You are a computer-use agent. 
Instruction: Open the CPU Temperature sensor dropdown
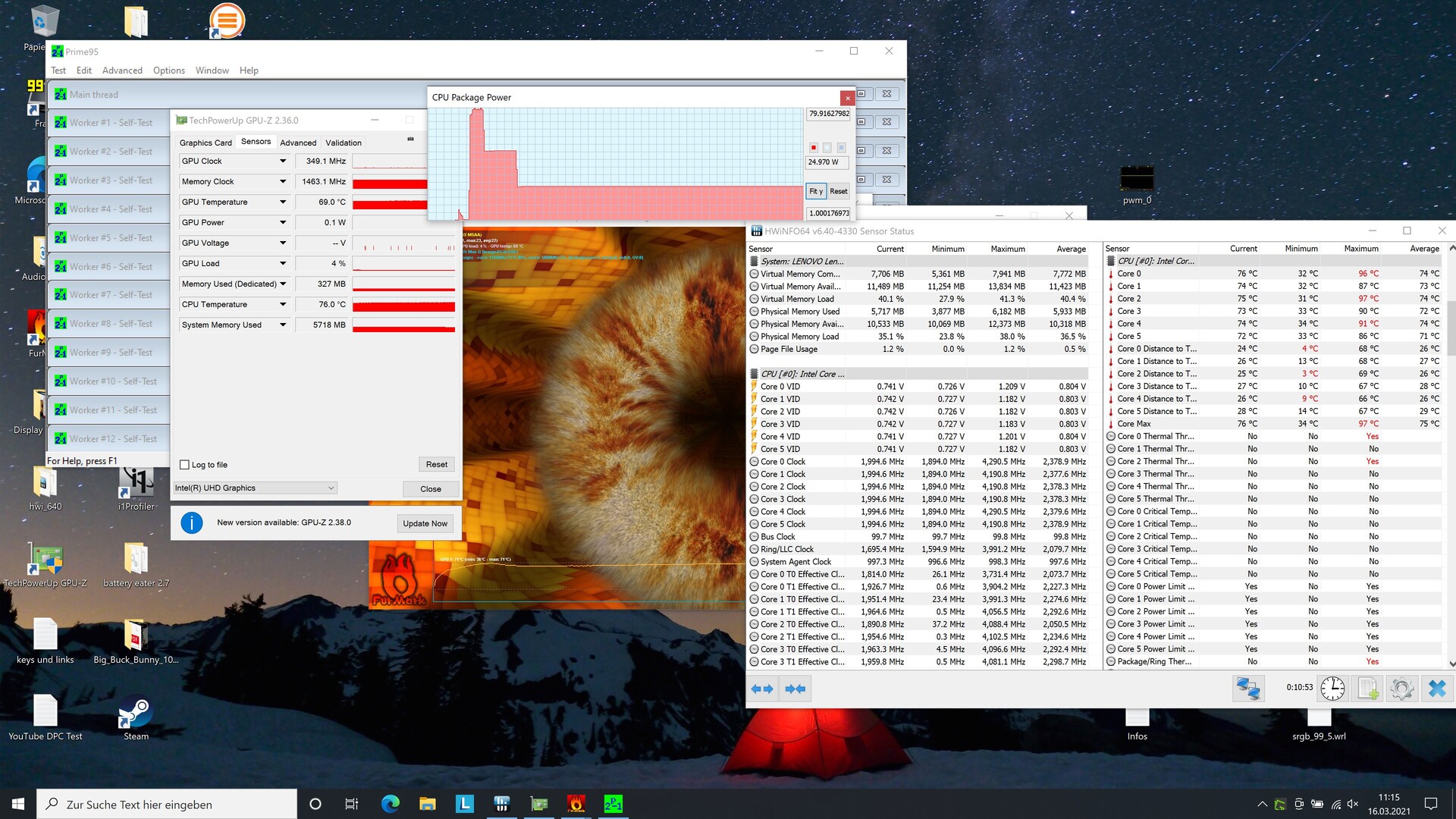(x=283, y=305)
